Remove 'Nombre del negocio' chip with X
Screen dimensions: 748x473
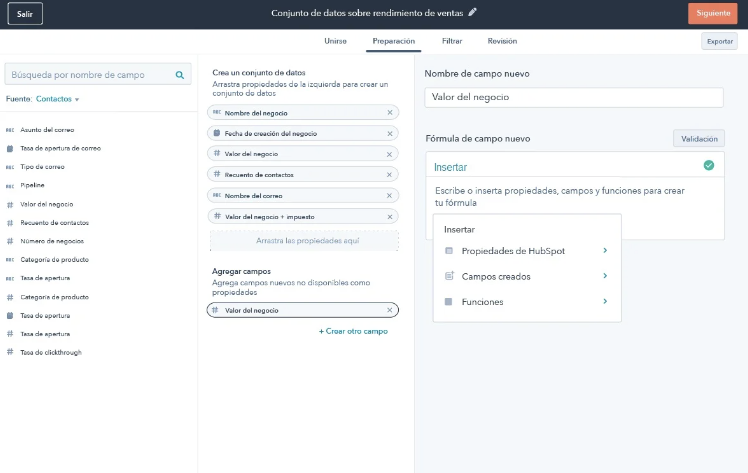[x=390, y=113]
